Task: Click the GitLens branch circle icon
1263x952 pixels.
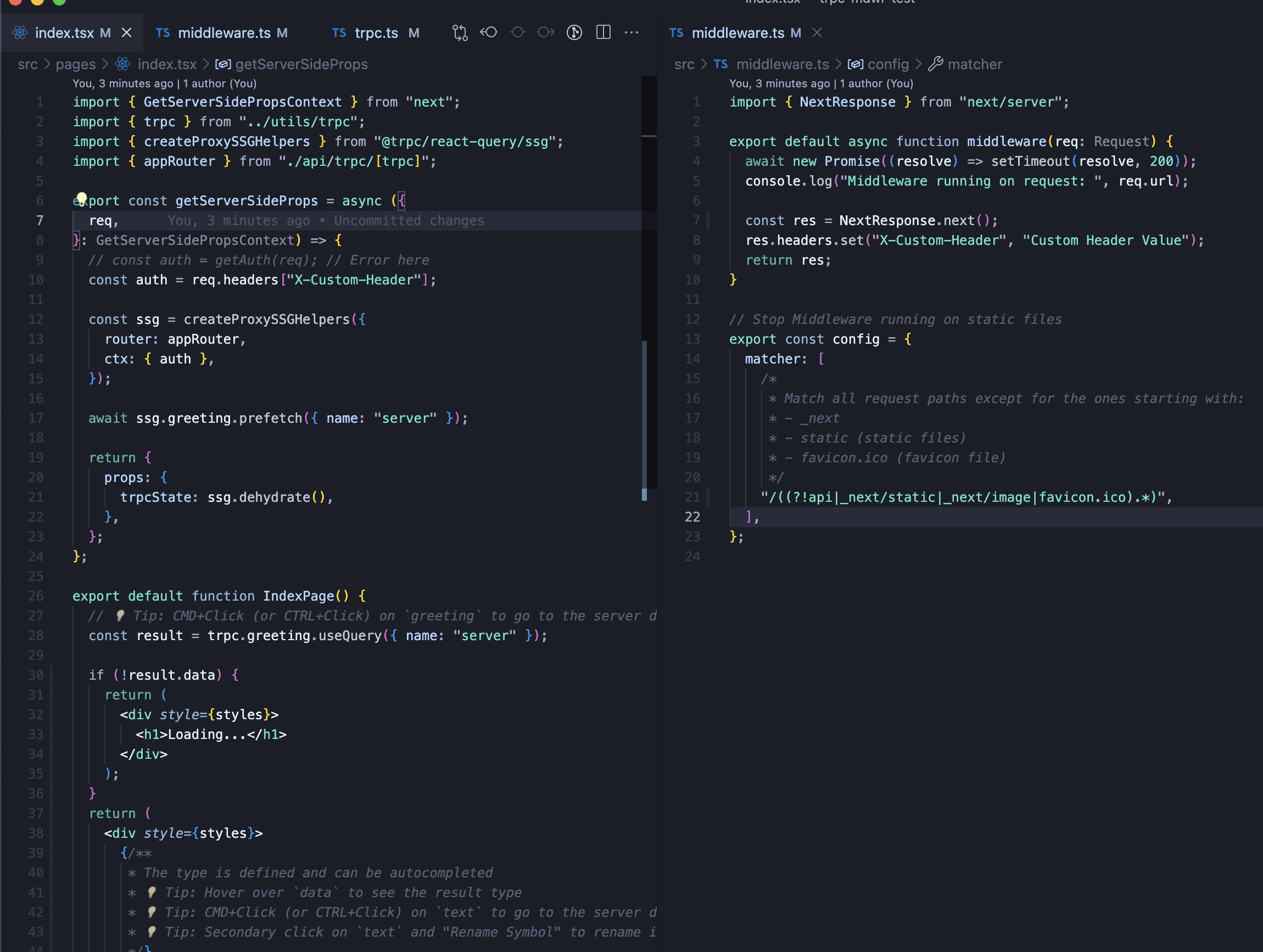Action: click(574, 32)
